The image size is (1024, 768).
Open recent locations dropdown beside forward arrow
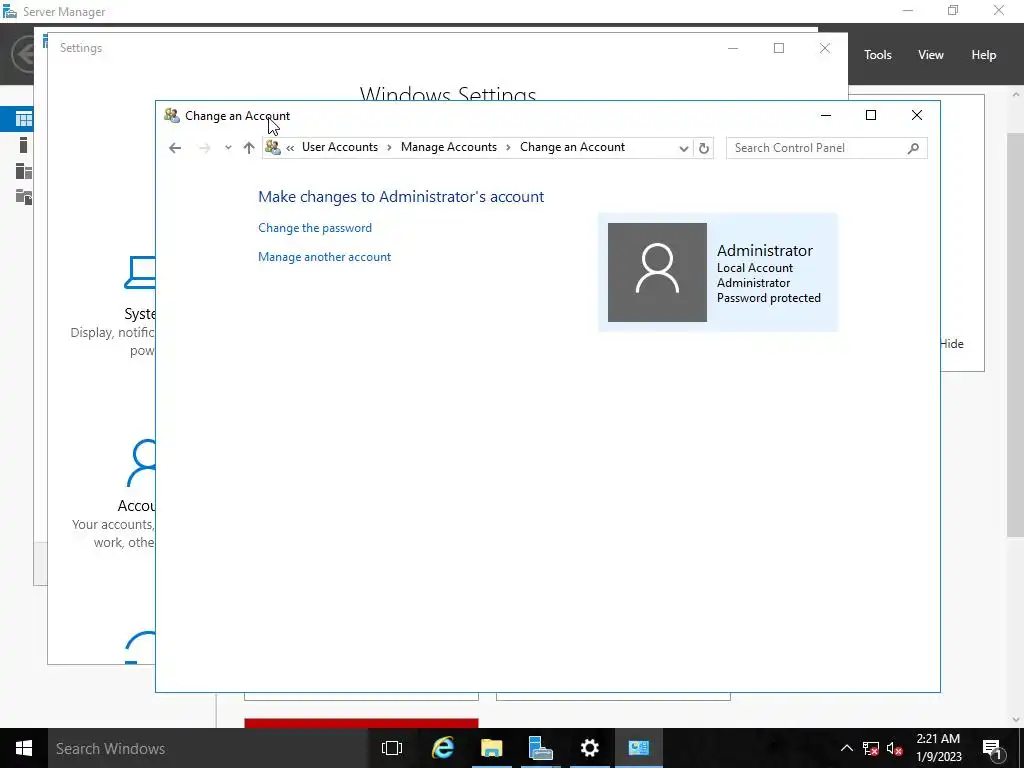tap(228, 148)
